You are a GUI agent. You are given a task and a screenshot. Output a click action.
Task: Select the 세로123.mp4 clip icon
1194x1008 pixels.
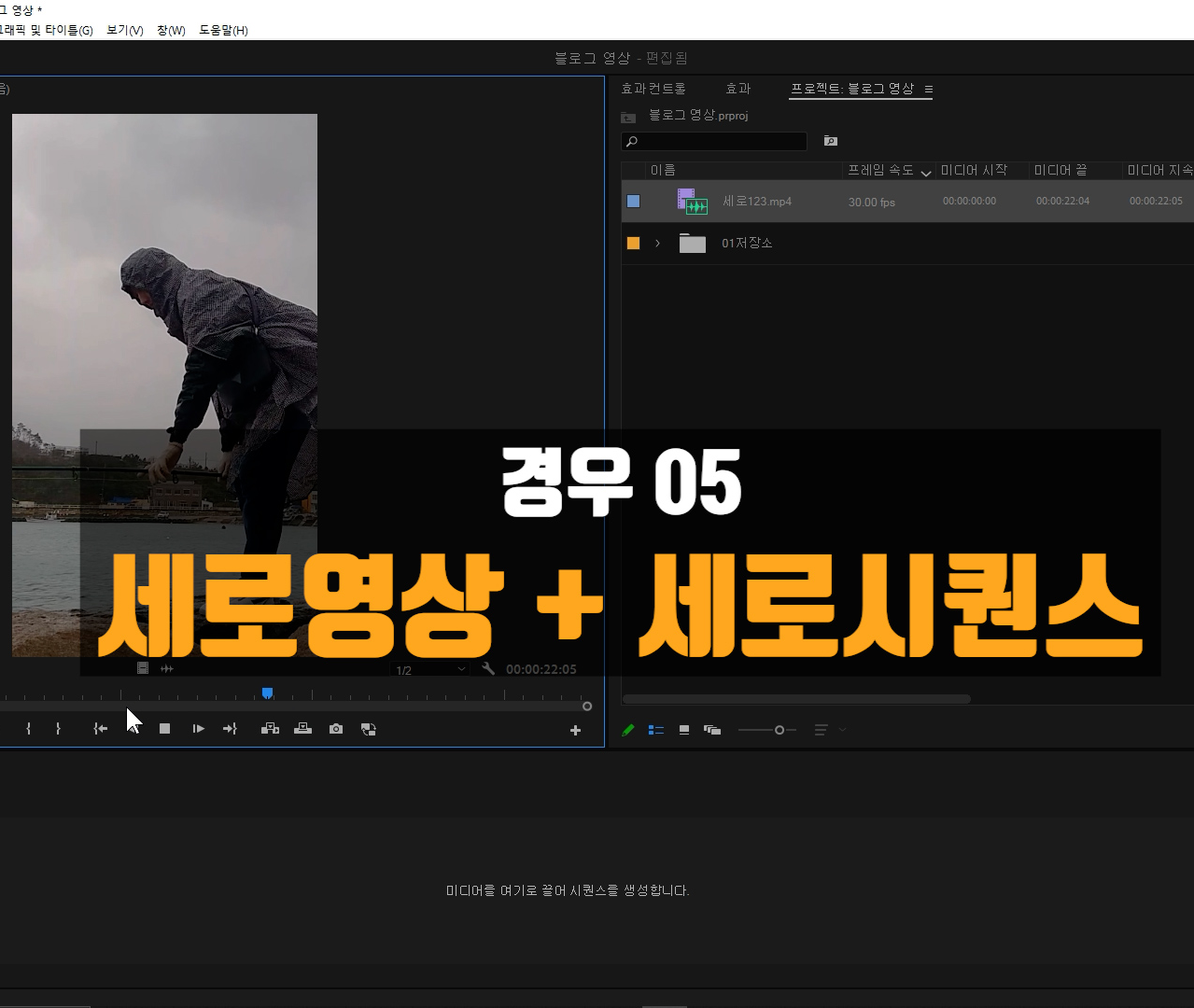point(693,202)
